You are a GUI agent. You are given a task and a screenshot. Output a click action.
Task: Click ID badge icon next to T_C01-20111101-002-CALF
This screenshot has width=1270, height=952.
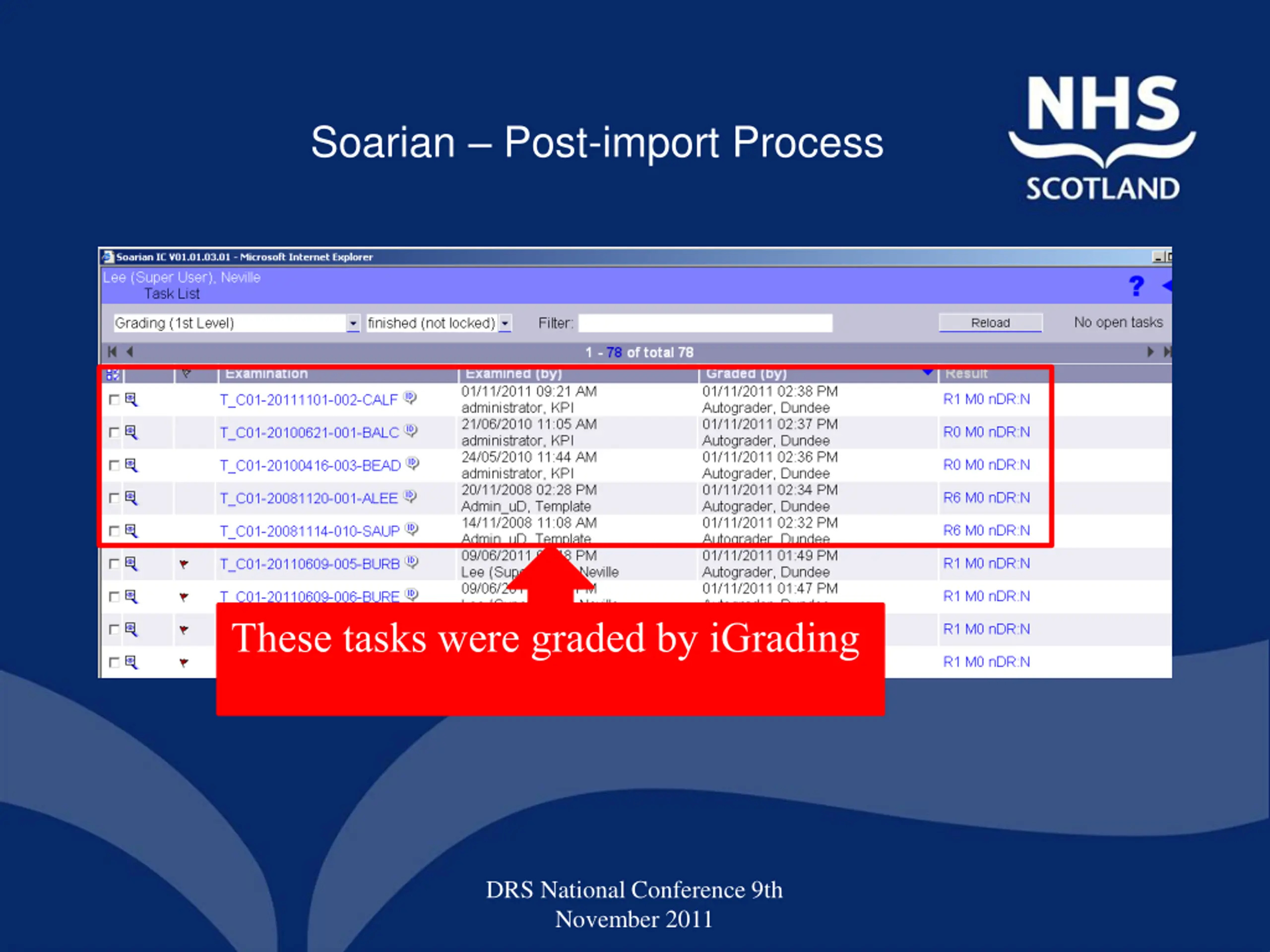[x=409, y=397]
